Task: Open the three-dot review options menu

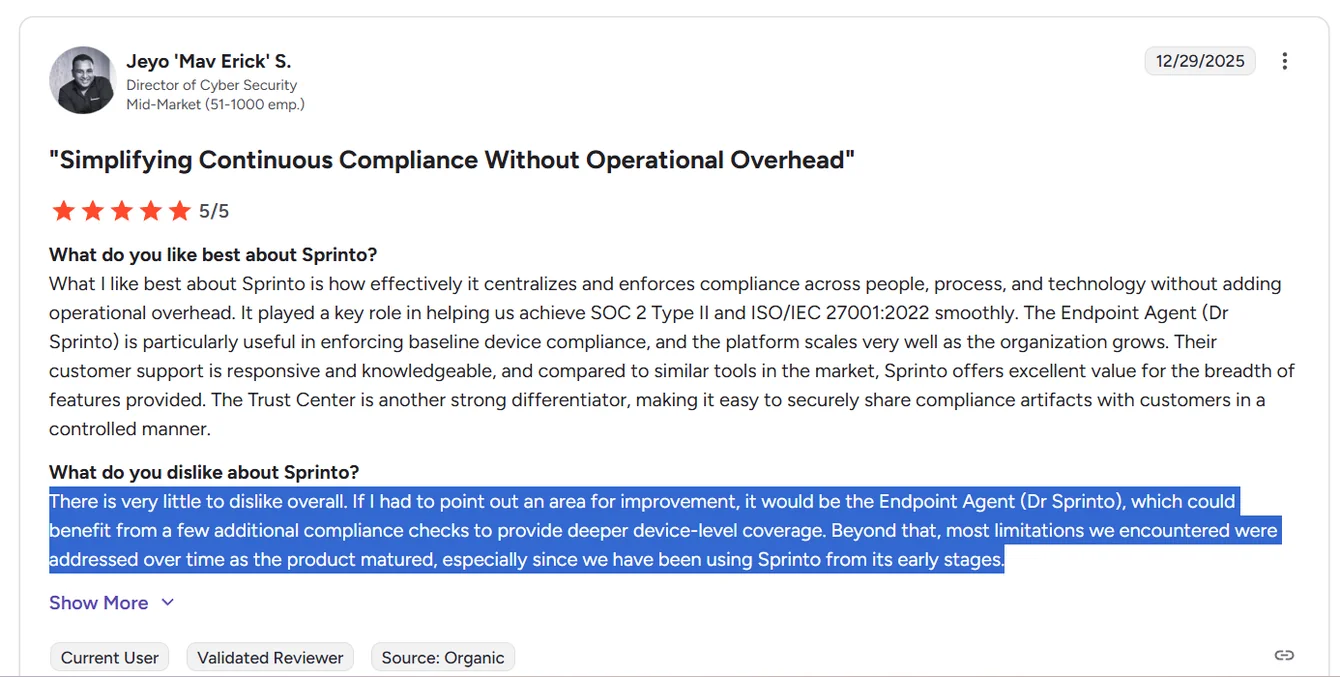Action: (x=1285, y=61)
